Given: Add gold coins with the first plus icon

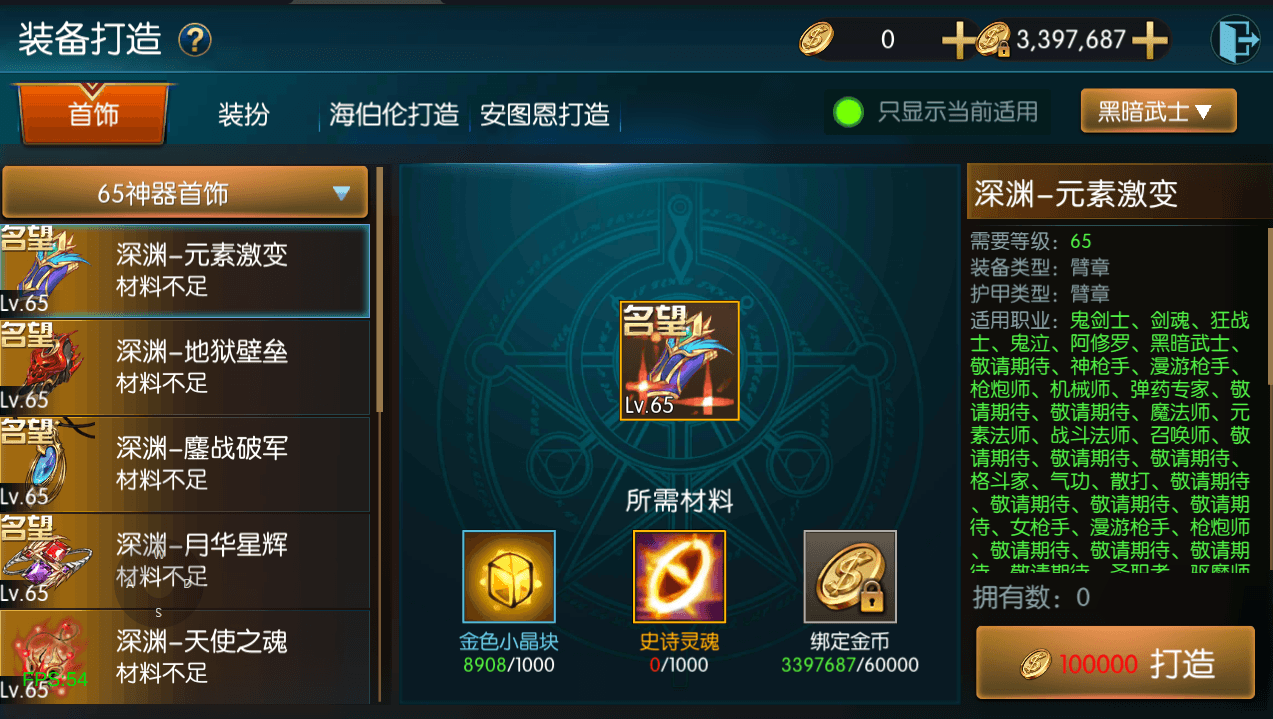Looking at the screenshot, I should click(958, 41).
